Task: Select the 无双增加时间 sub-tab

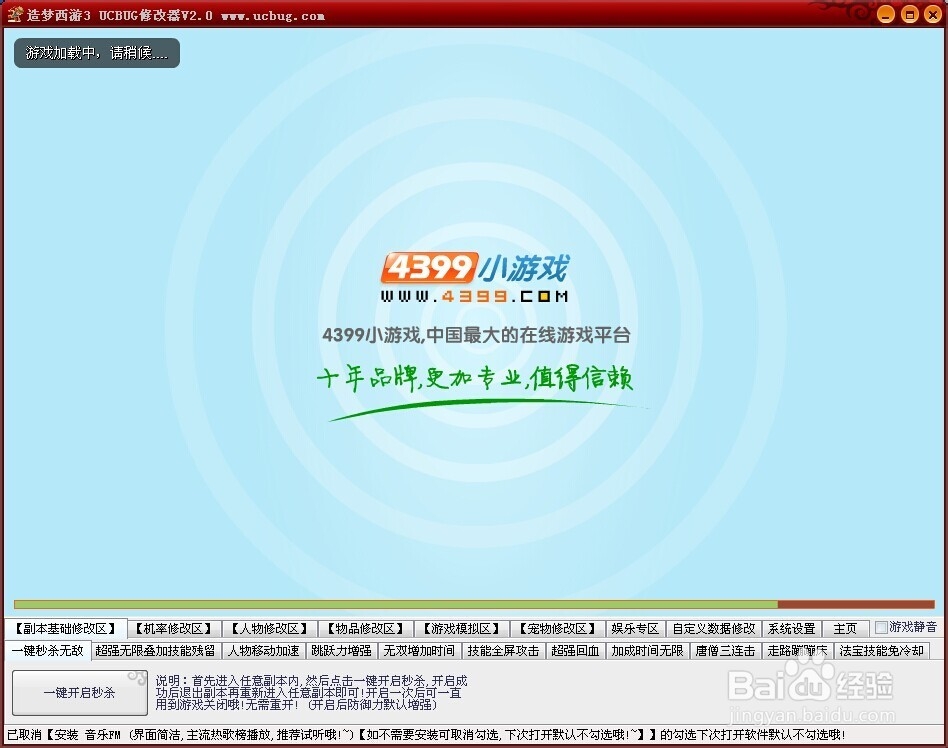Action: [420, 651]
